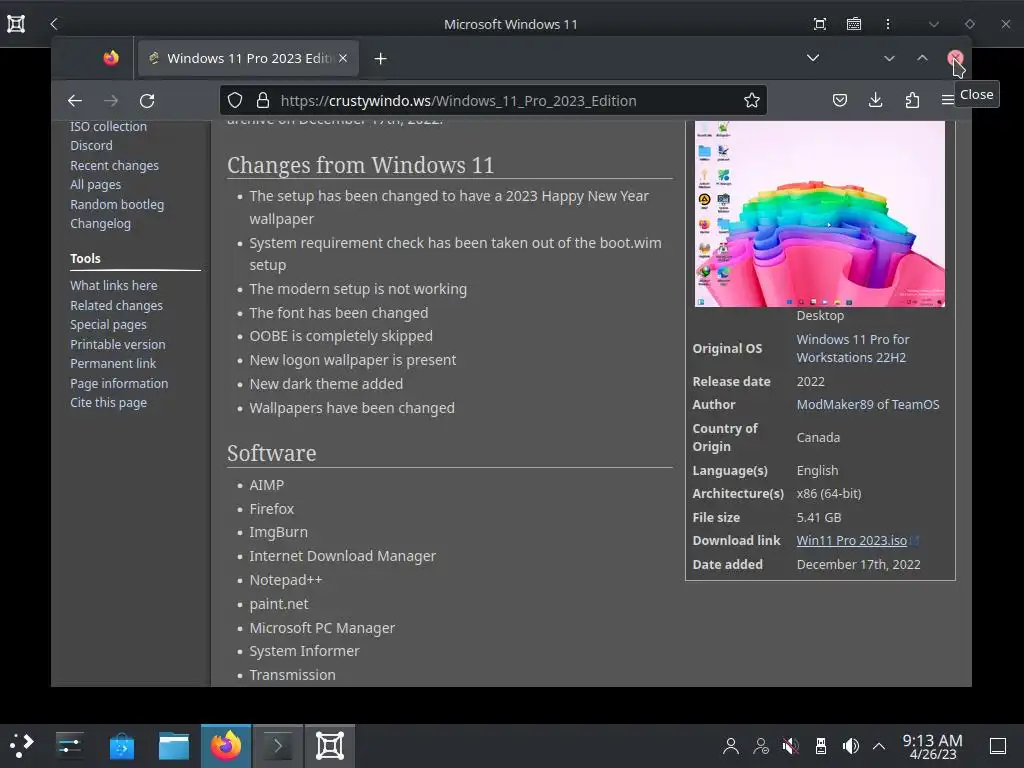Switch to Firefox in the taskbar
This screenshot has height=768, width=1024.
pos(226,746)
